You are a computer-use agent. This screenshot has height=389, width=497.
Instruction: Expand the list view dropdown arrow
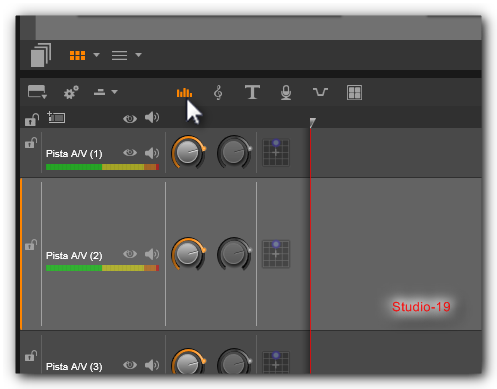[x=138, y=55]
